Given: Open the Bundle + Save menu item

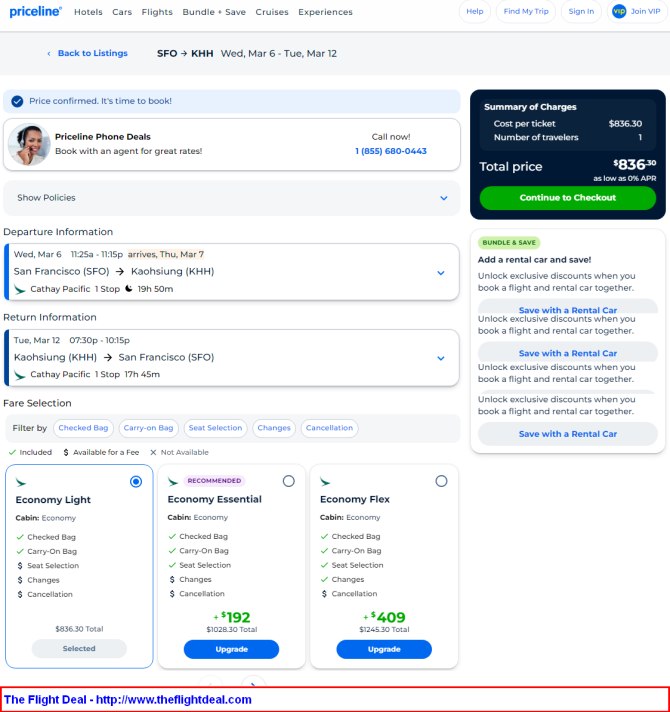Looking at the screenshot, I should pos(214,12).
